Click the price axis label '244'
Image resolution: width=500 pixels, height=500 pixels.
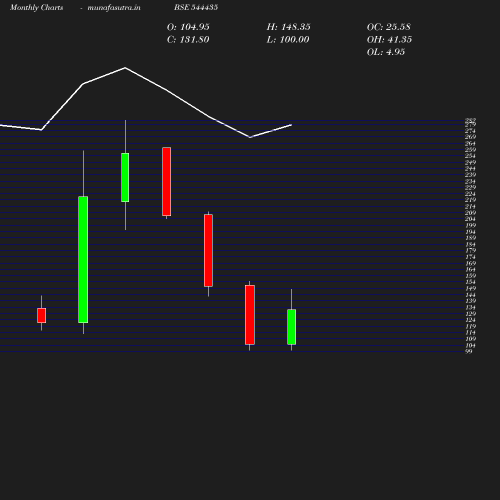(470, 169)
